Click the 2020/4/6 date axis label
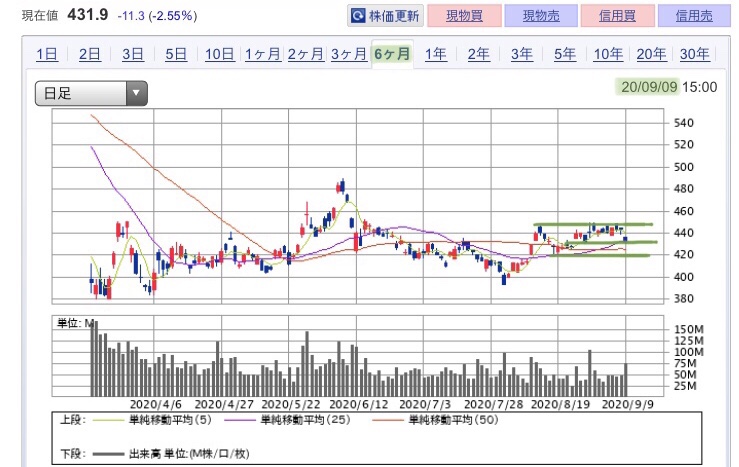739x467 pixels. click(156, 404)
